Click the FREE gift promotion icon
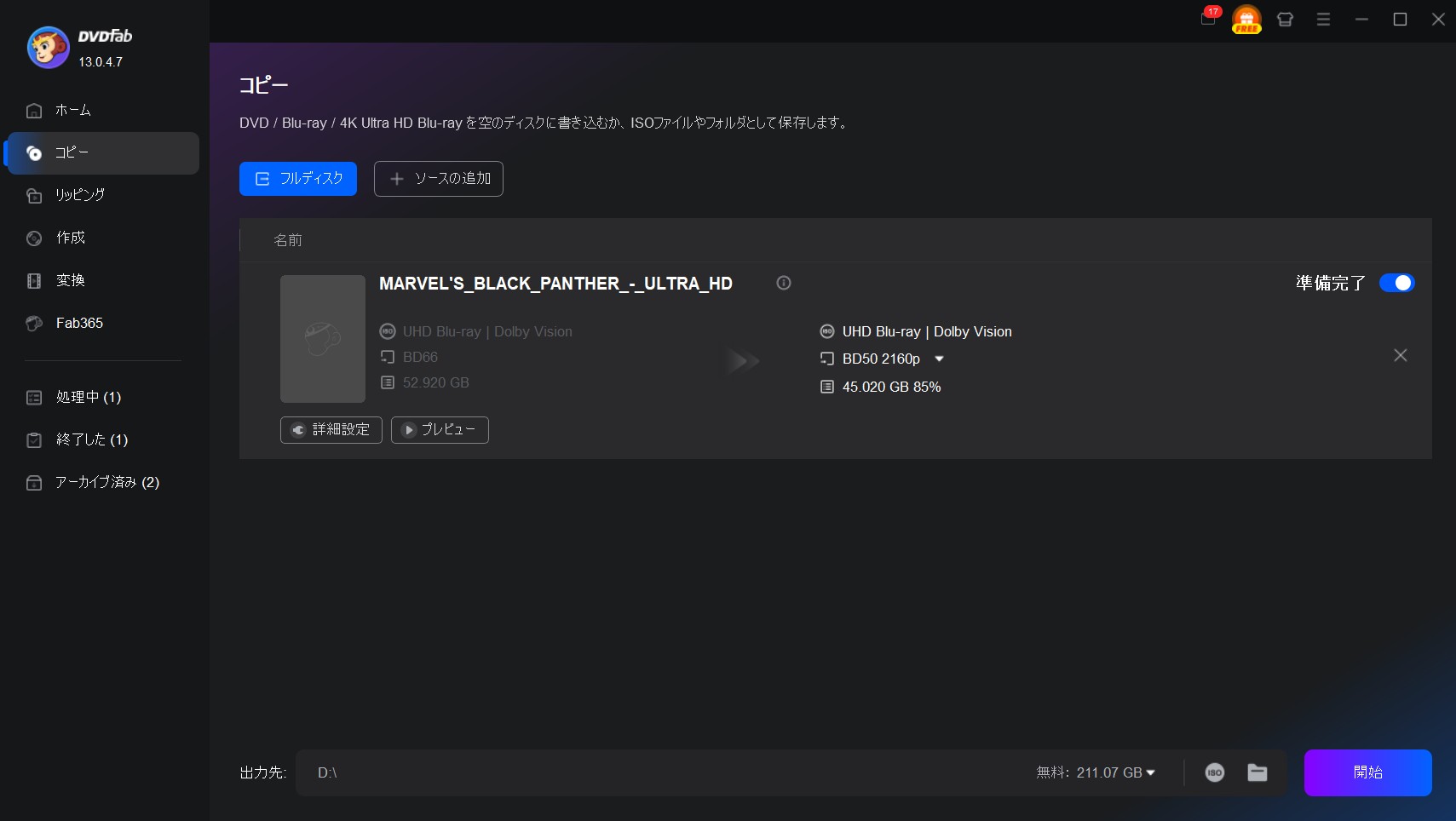Screen dimensions: 1456x821 [x=1246, y=19]
